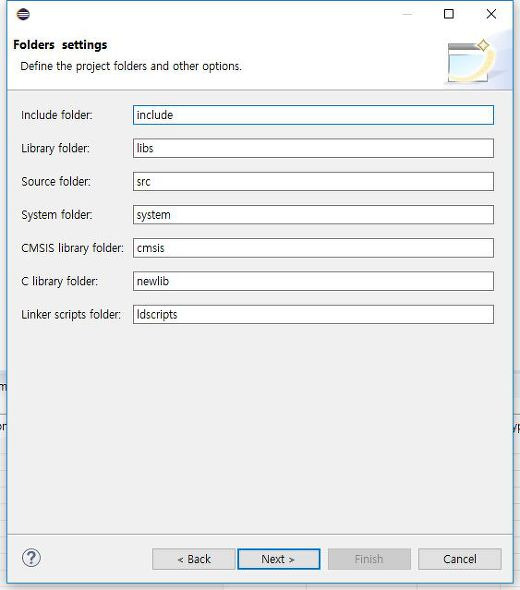Focus the Library folder field containing libs
This screenshot has height=590, width=520.
(313, 148)
